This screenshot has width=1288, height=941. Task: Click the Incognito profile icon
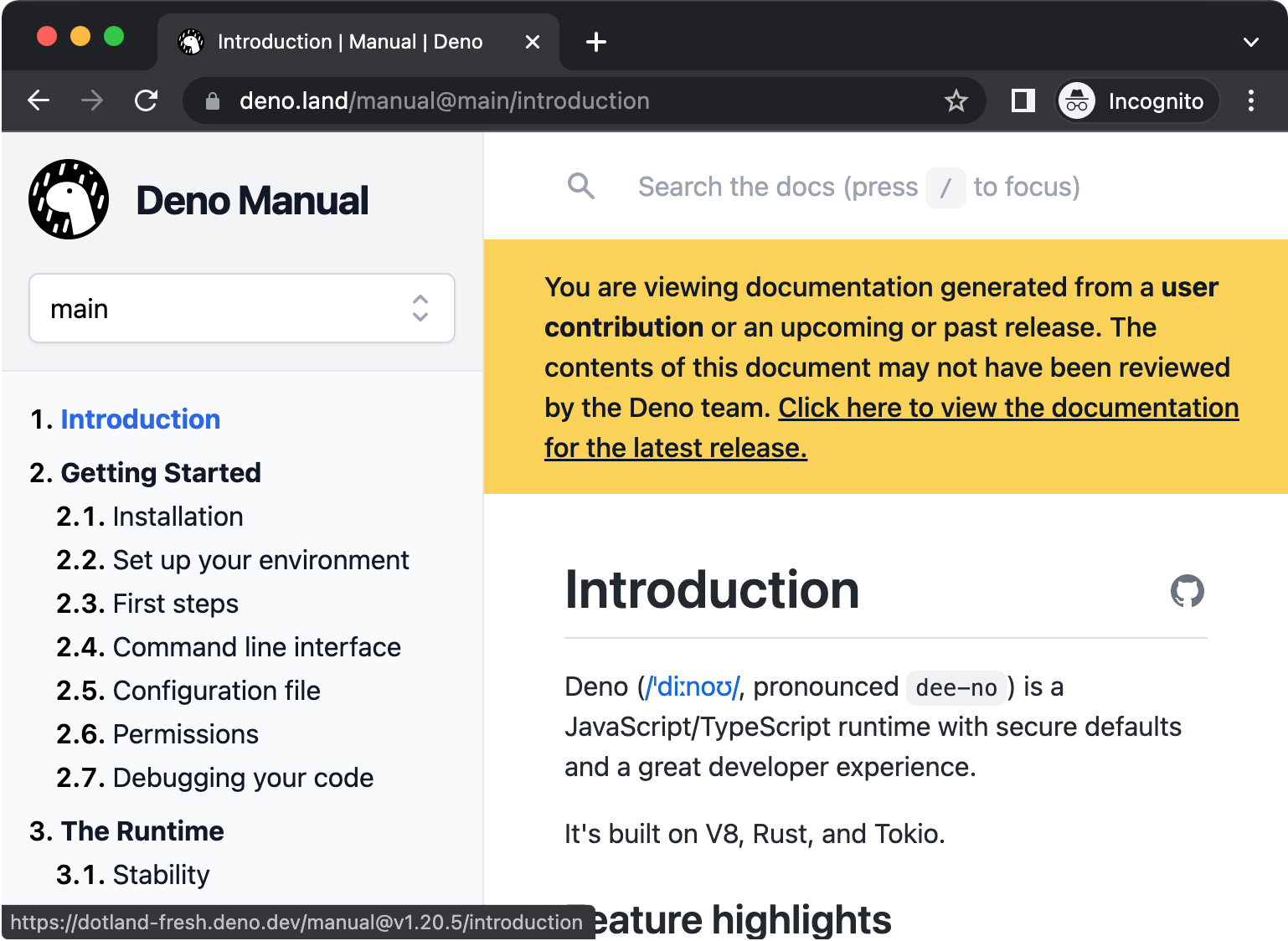tap(1078, 100)
